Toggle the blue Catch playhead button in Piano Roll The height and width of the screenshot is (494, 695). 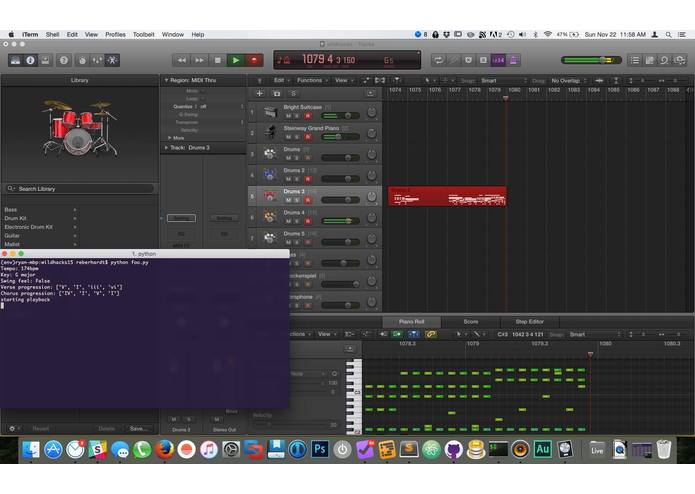click(x=414, y=334)
